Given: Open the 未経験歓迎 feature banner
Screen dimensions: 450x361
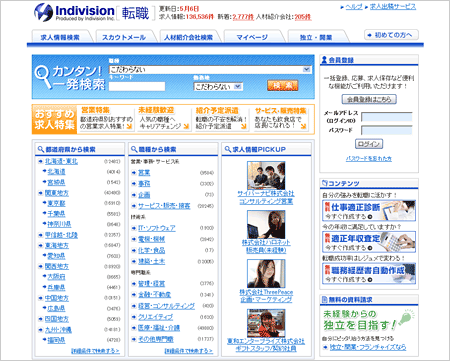Looking at the screenshot, I should [164, 118].
